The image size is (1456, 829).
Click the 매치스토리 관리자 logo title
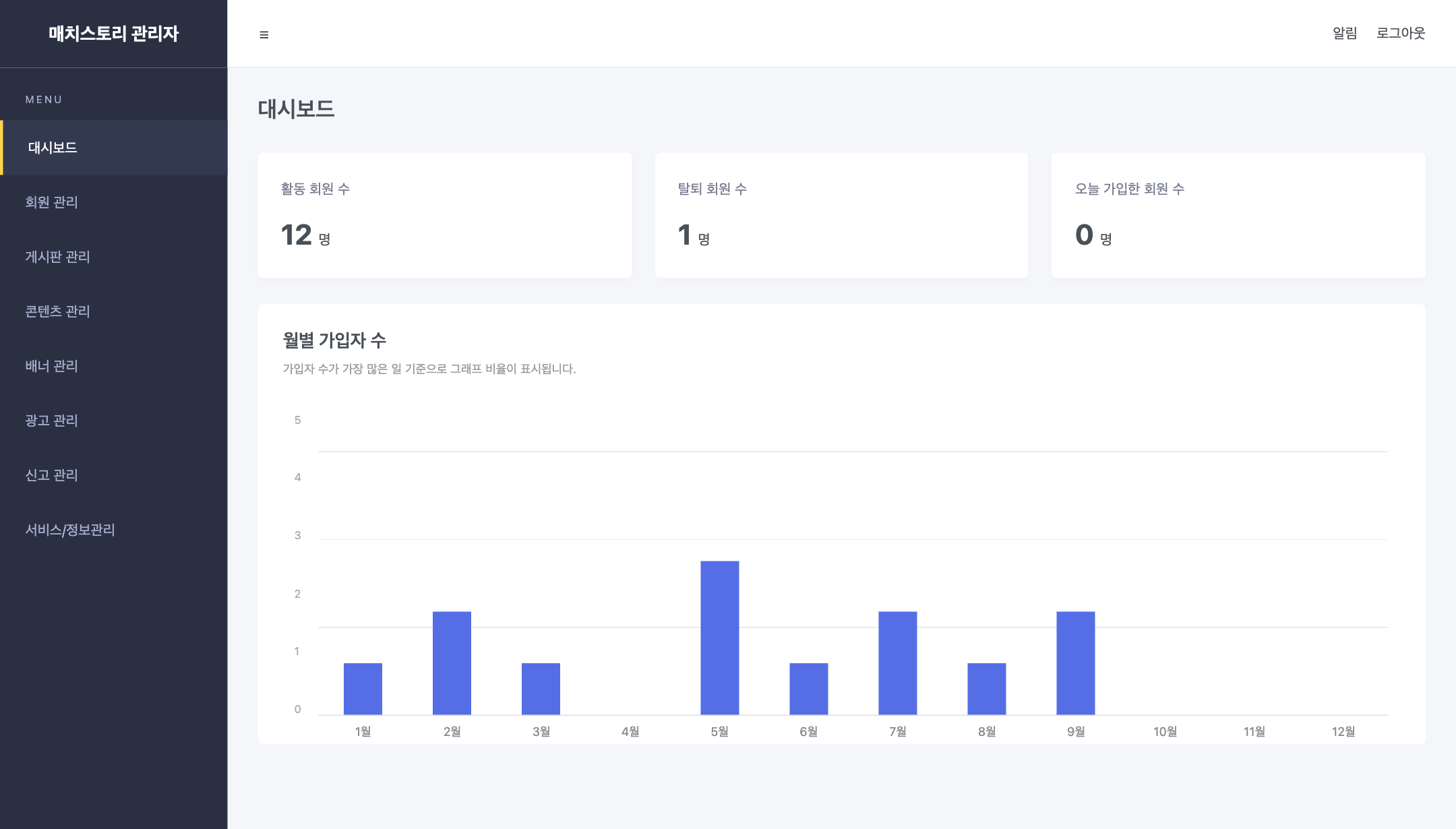[114, 33]
